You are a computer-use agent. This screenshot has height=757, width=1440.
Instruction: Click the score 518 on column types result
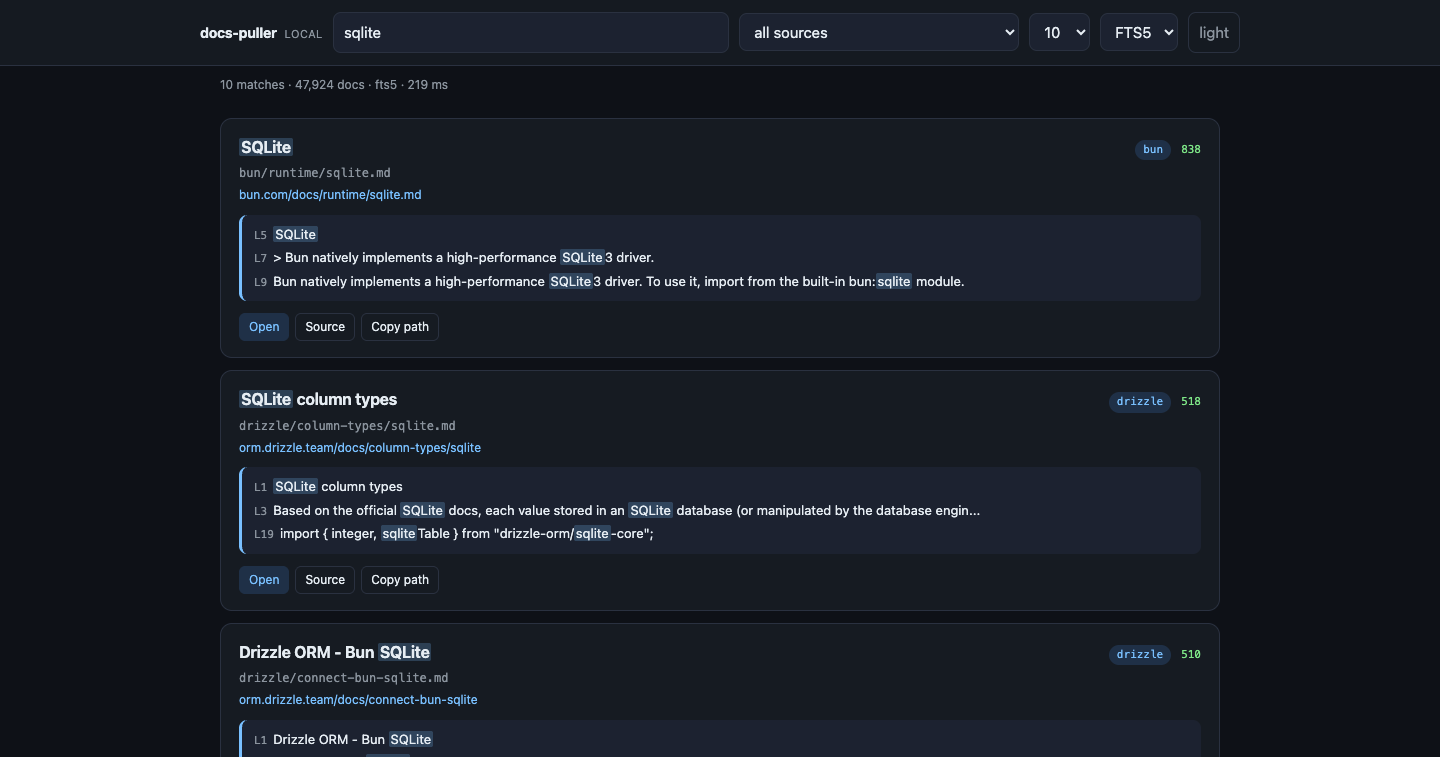point(1191,402)
